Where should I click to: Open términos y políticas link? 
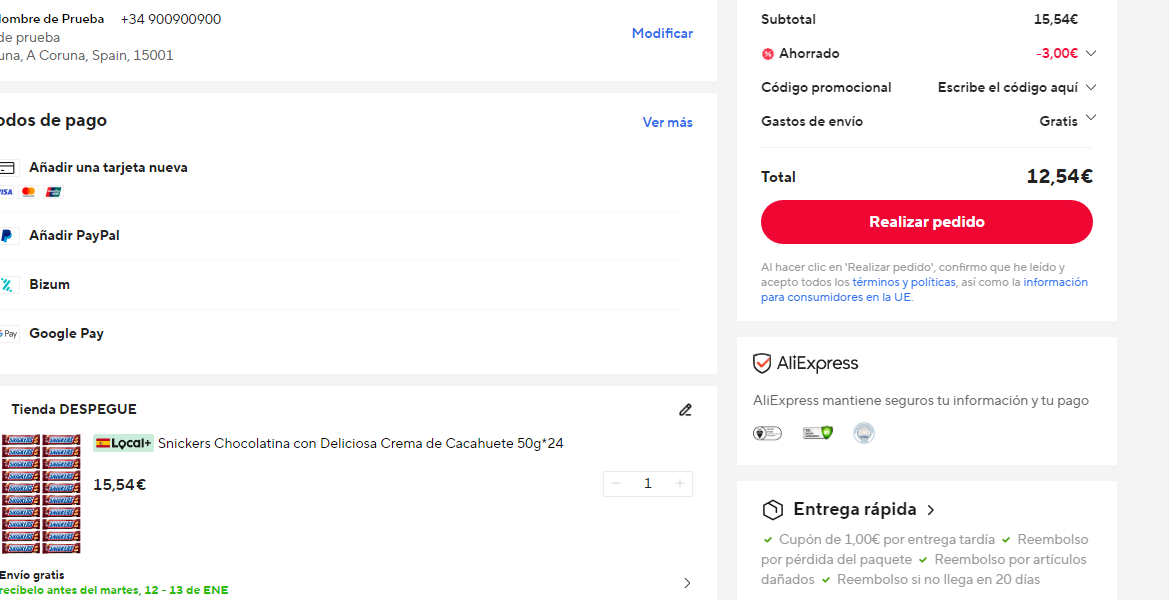pos(904,282)
